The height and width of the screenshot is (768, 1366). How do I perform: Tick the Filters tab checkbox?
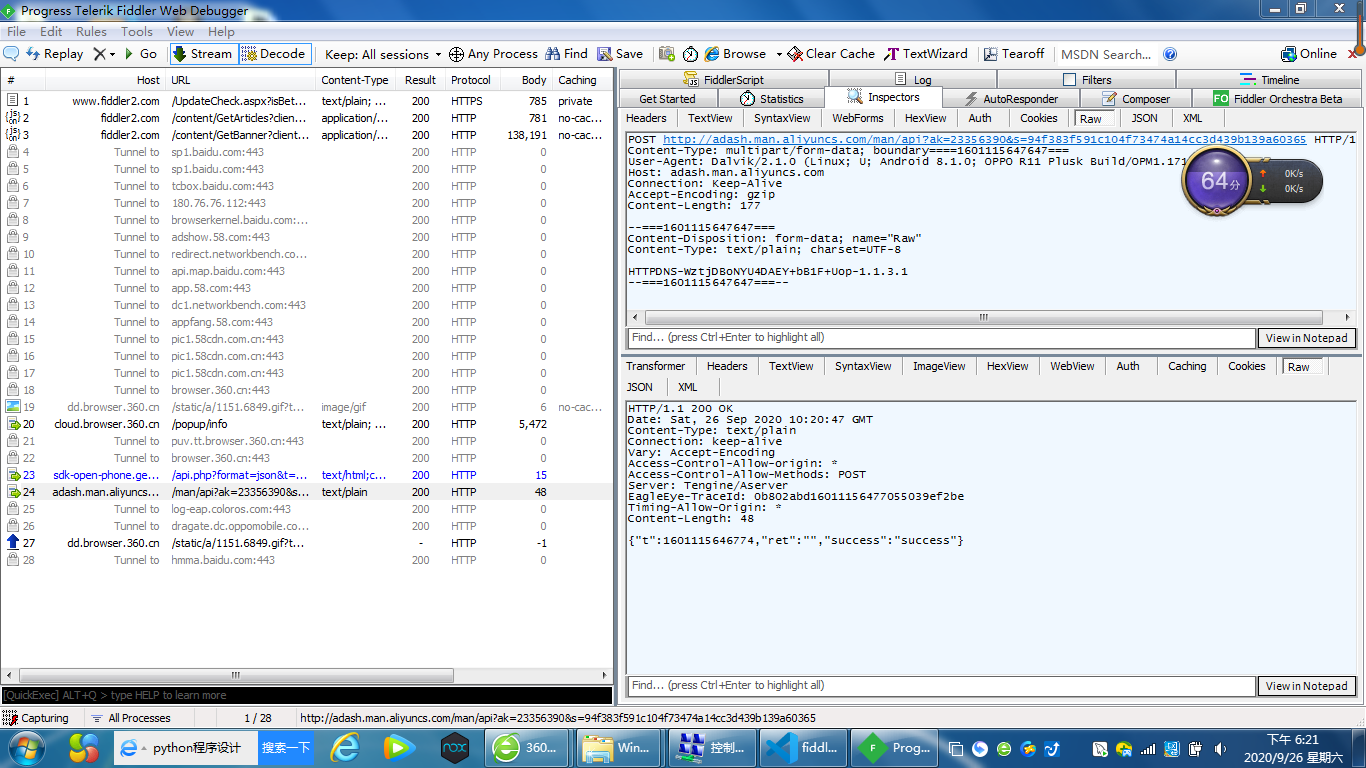tap(1069, 79)
